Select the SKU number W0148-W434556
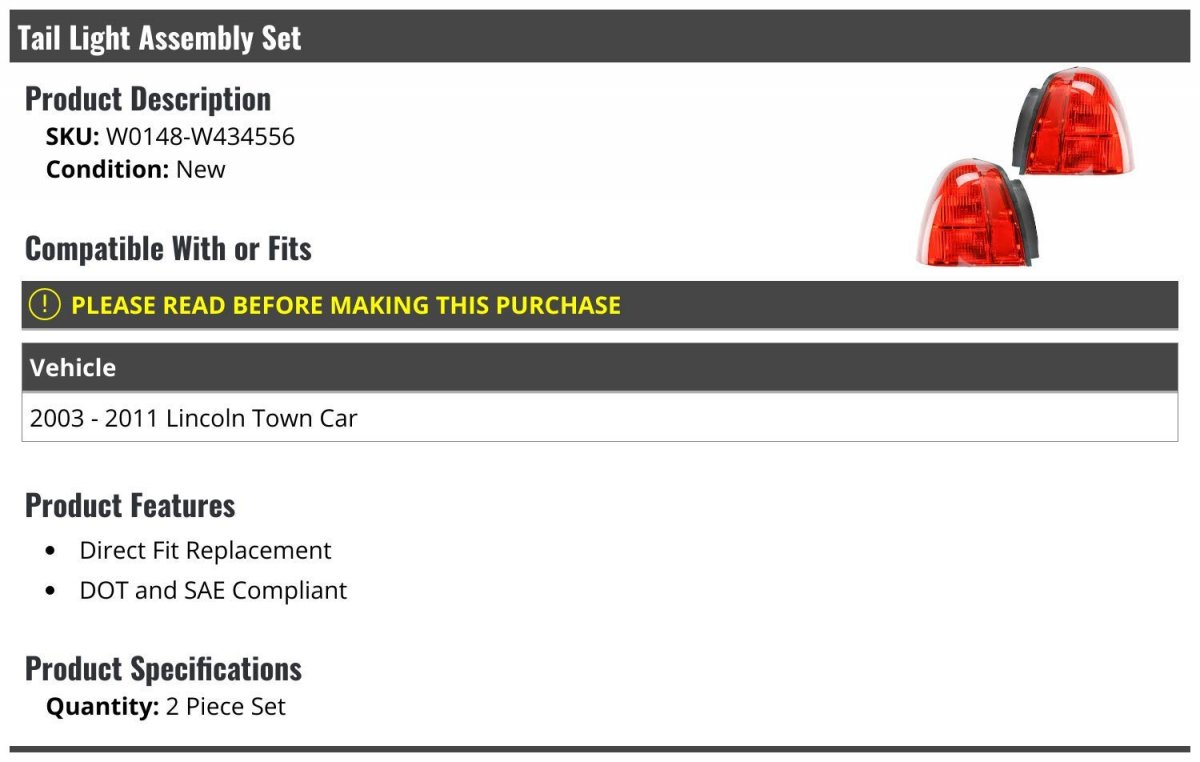This screenshot has height=762, width=1200. [x=200, y=136]
